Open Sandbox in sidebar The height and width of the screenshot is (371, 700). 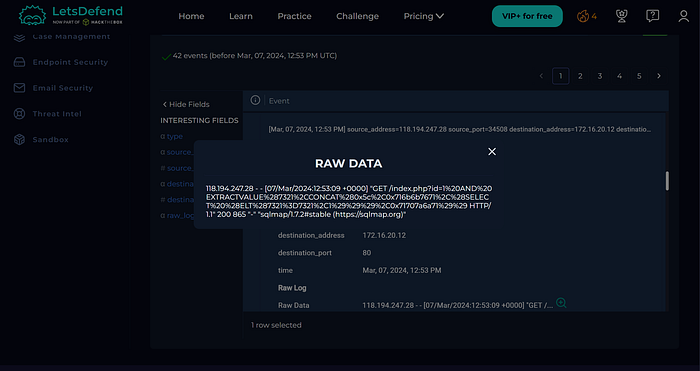click(50, 140)
